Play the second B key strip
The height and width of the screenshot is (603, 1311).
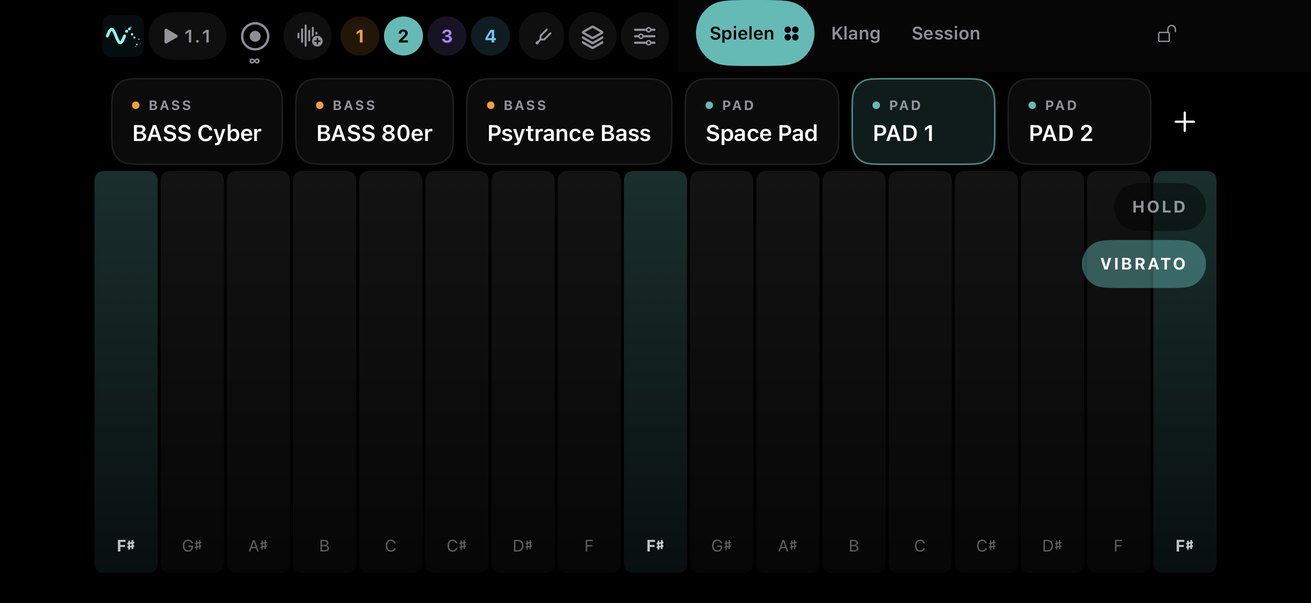click(854, 372)
